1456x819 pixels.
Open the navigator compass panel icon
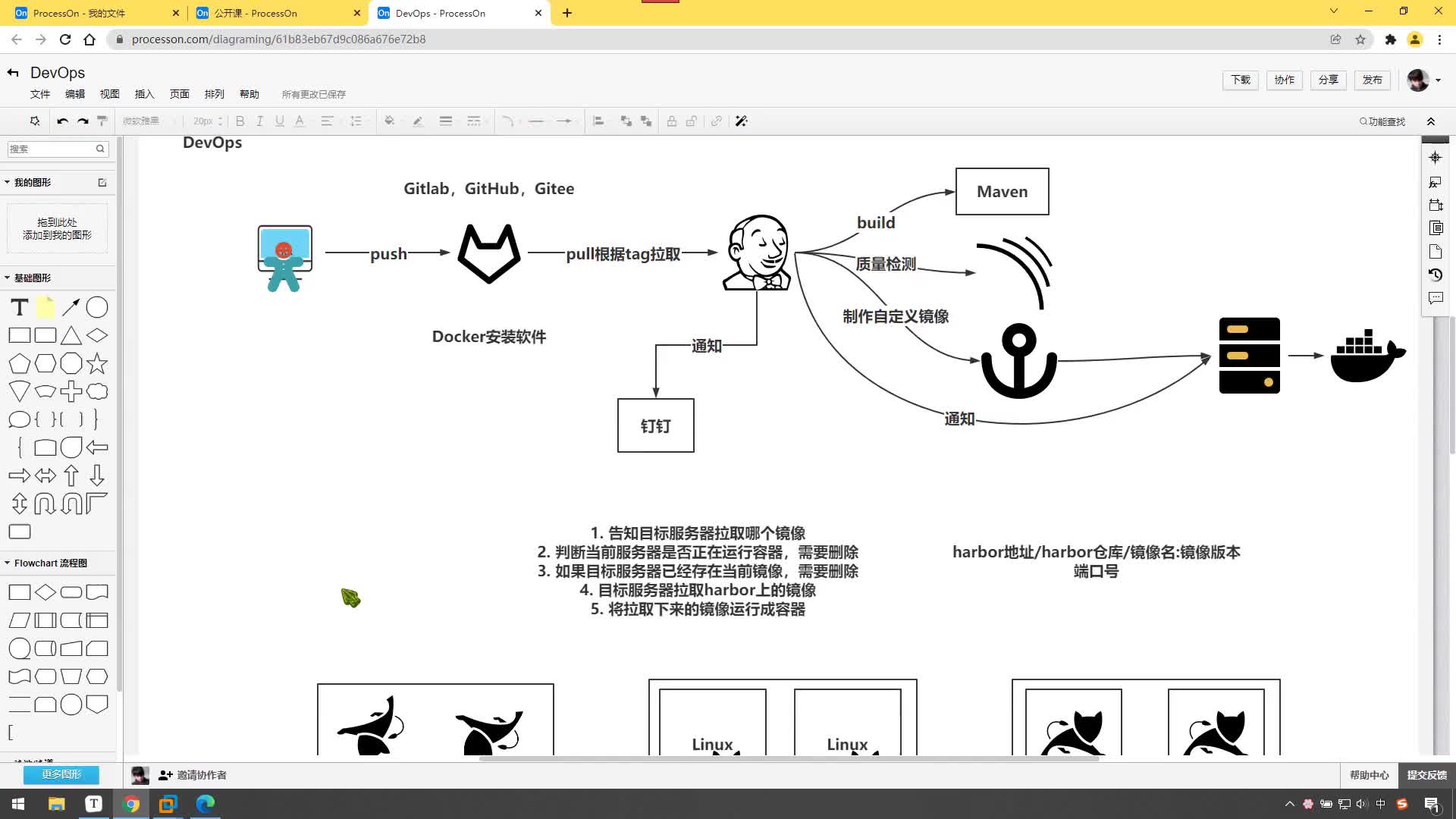pyautogui.click(x=1436, y=158)
